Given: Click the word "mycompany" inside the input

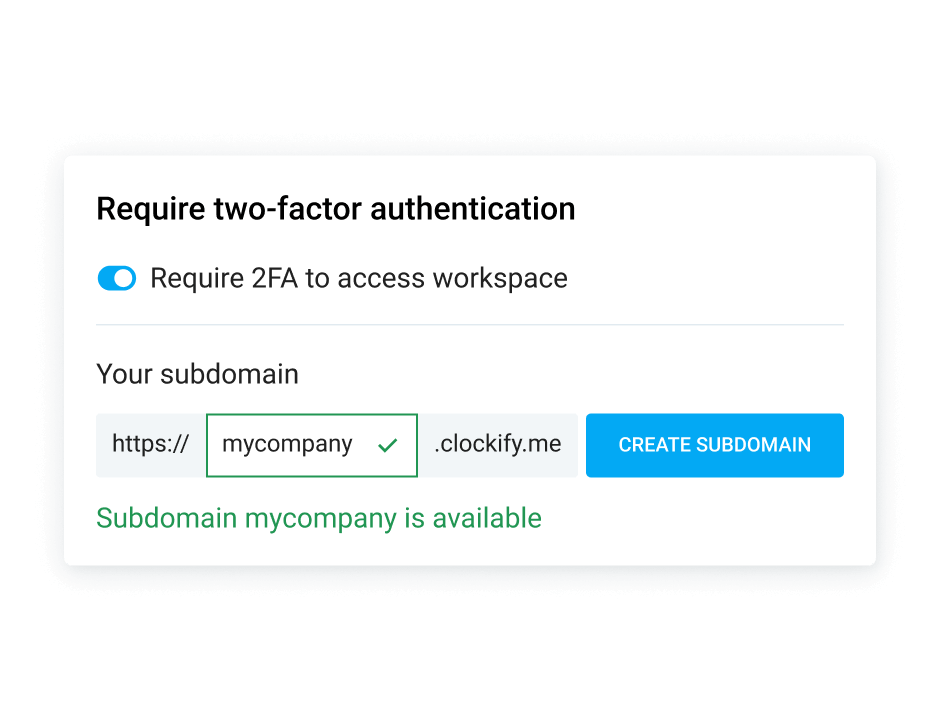Looking at the screenshot, I should (287, 445).
